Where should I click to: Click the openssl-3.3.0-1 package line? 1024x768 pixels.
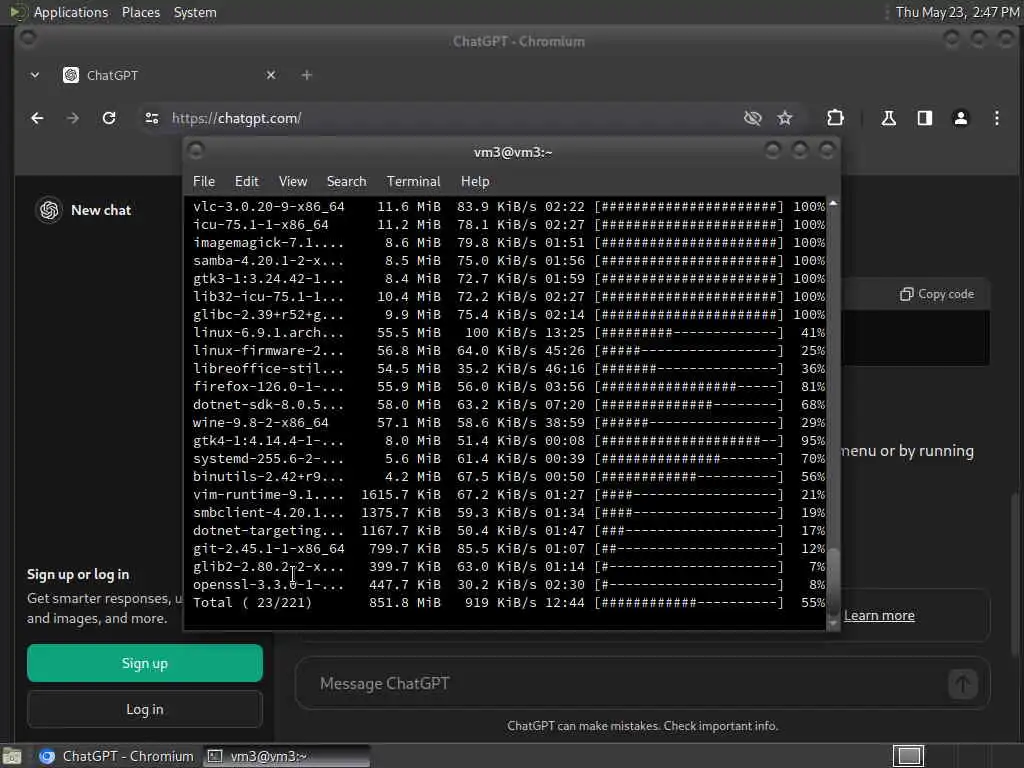(508, 584)
